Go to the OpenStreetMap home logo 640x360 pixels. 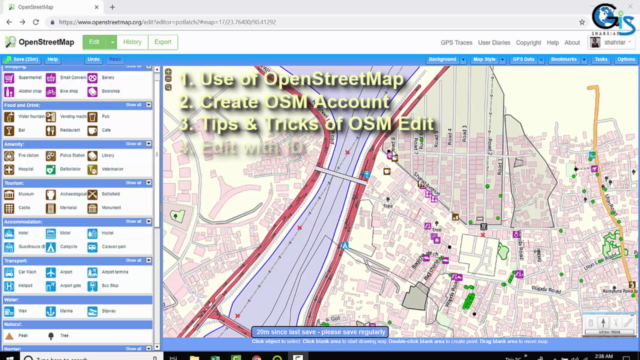click(x=40, y=42)
